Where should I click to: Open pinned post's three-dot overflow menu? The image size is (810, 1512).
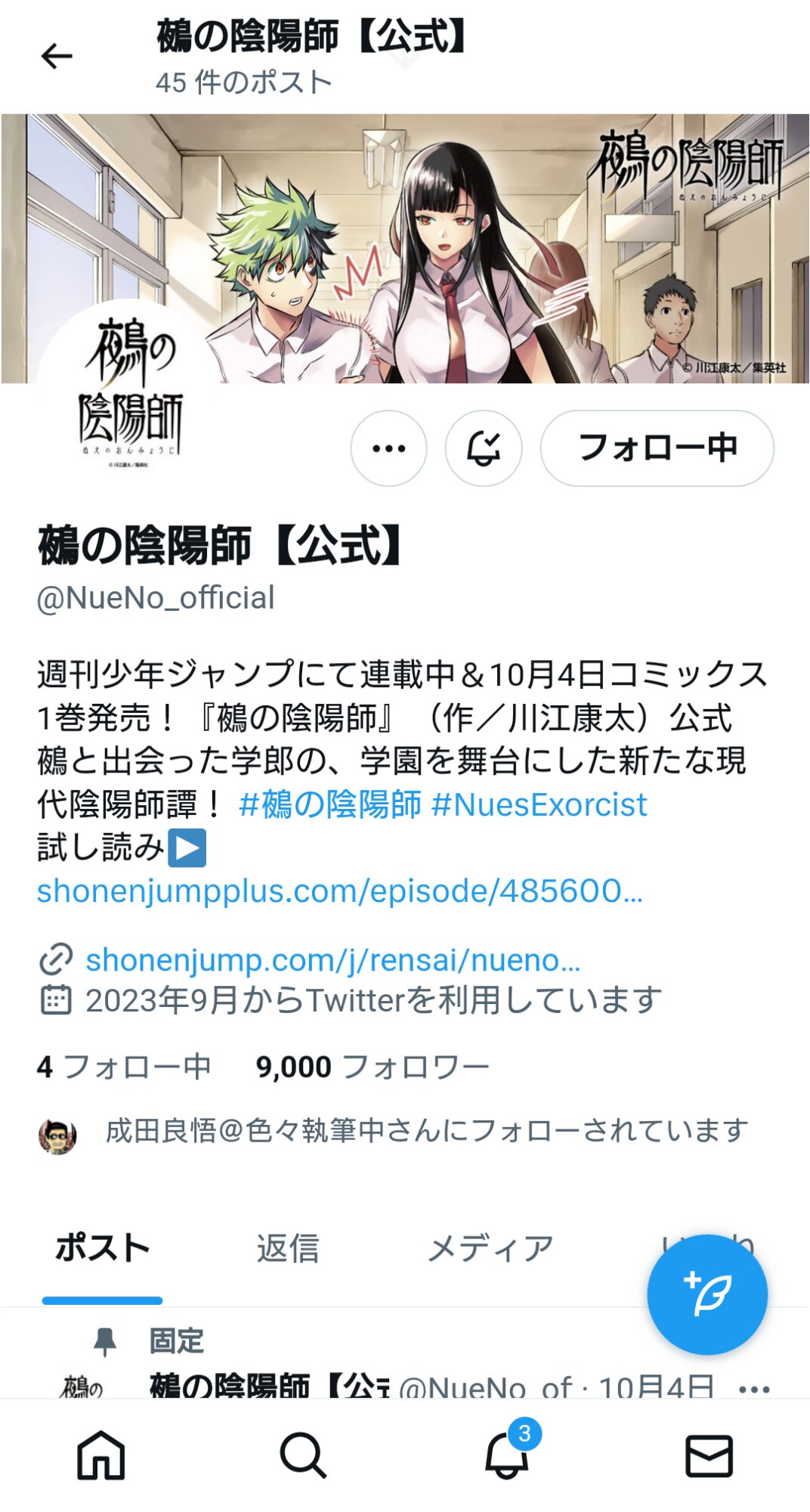(754, 1389)
